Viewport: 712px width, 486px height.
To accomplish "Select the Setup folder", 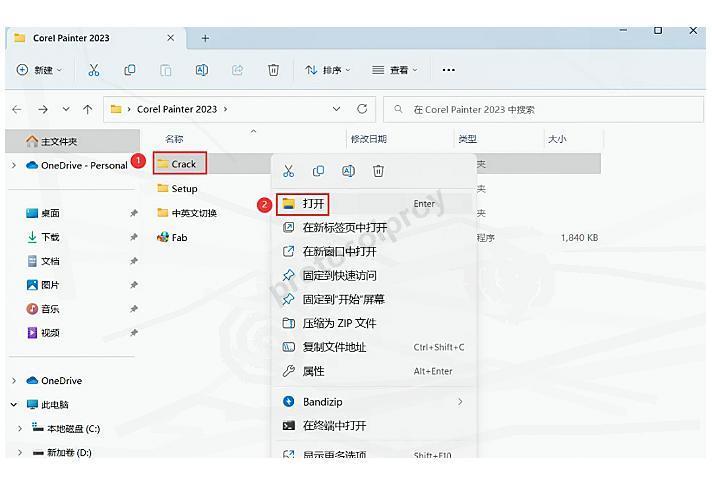I will [178, 188].
